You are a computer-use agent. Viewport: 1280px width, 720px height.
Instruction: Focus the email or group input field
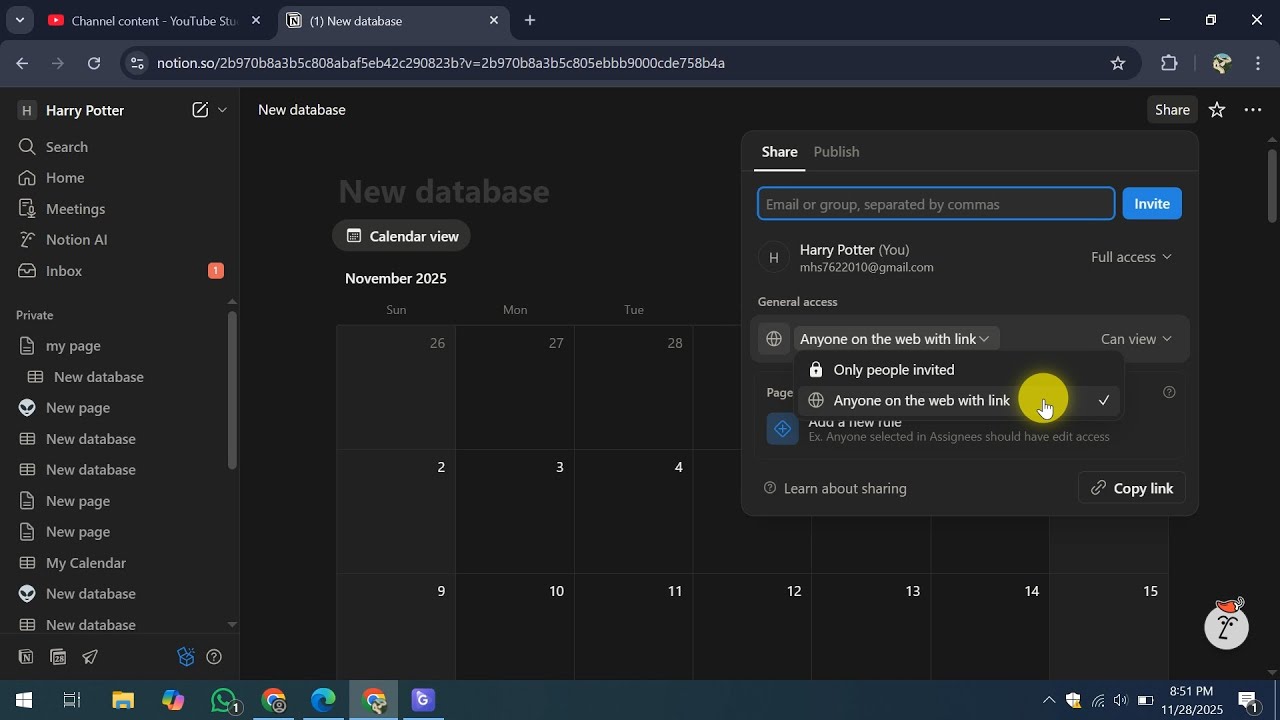tap(935, 204)
